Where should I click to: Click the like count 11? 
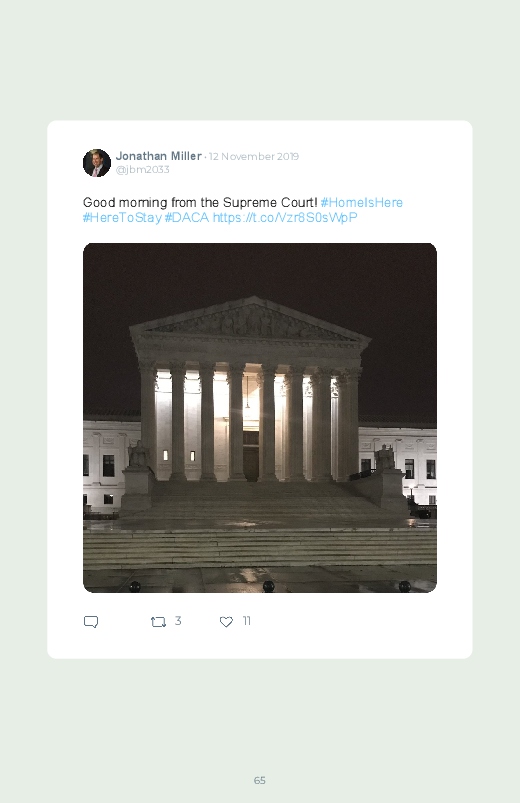(246, 621)
